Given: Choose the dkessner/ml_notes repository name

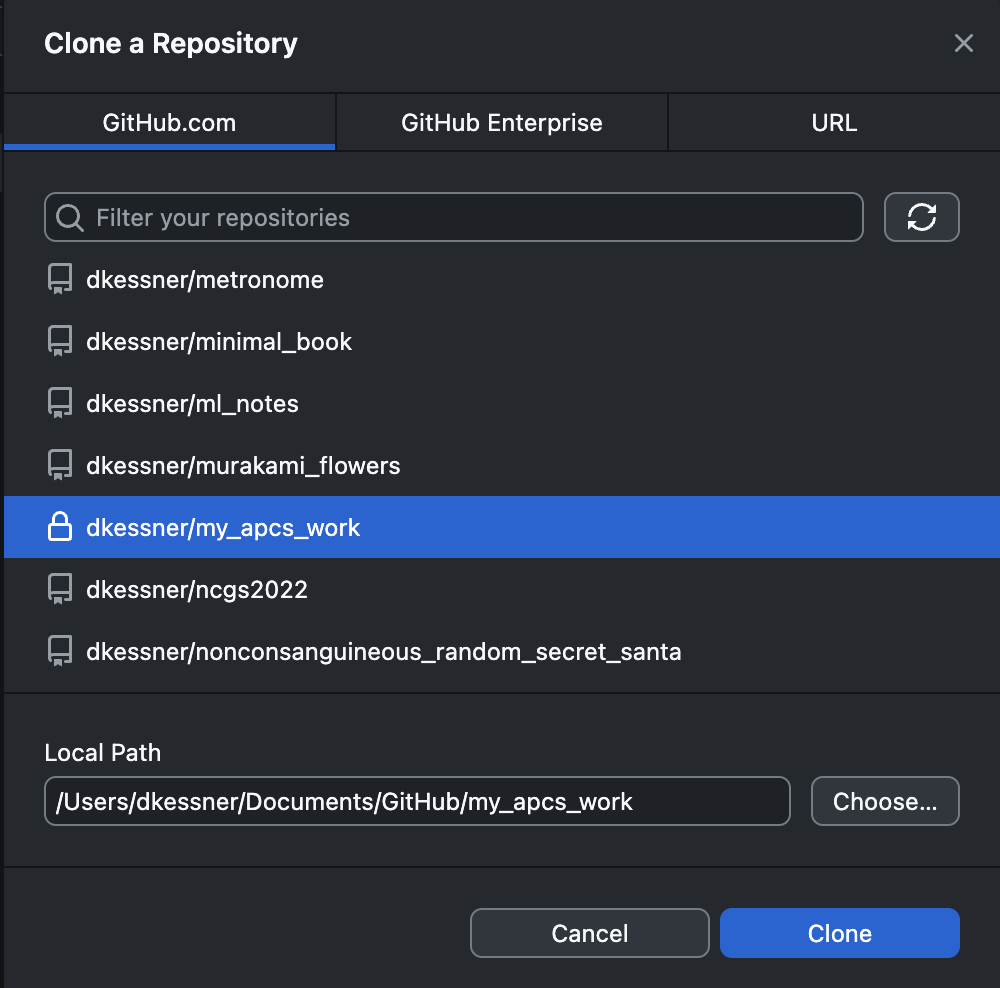Looking at the screenshot, I should [192, 404].
